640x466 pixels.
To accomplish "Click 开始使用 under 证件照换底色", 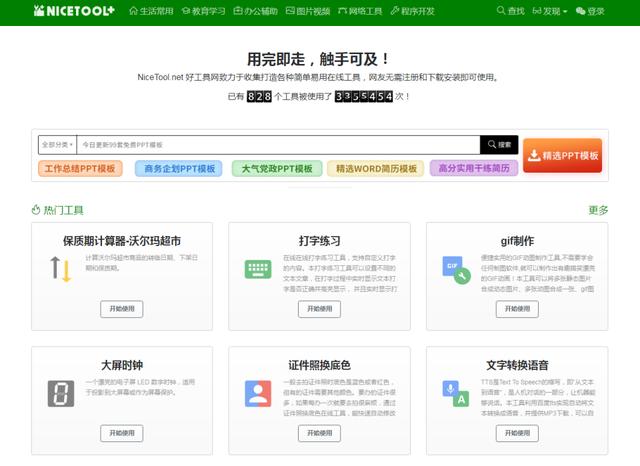I will [319, 433].
